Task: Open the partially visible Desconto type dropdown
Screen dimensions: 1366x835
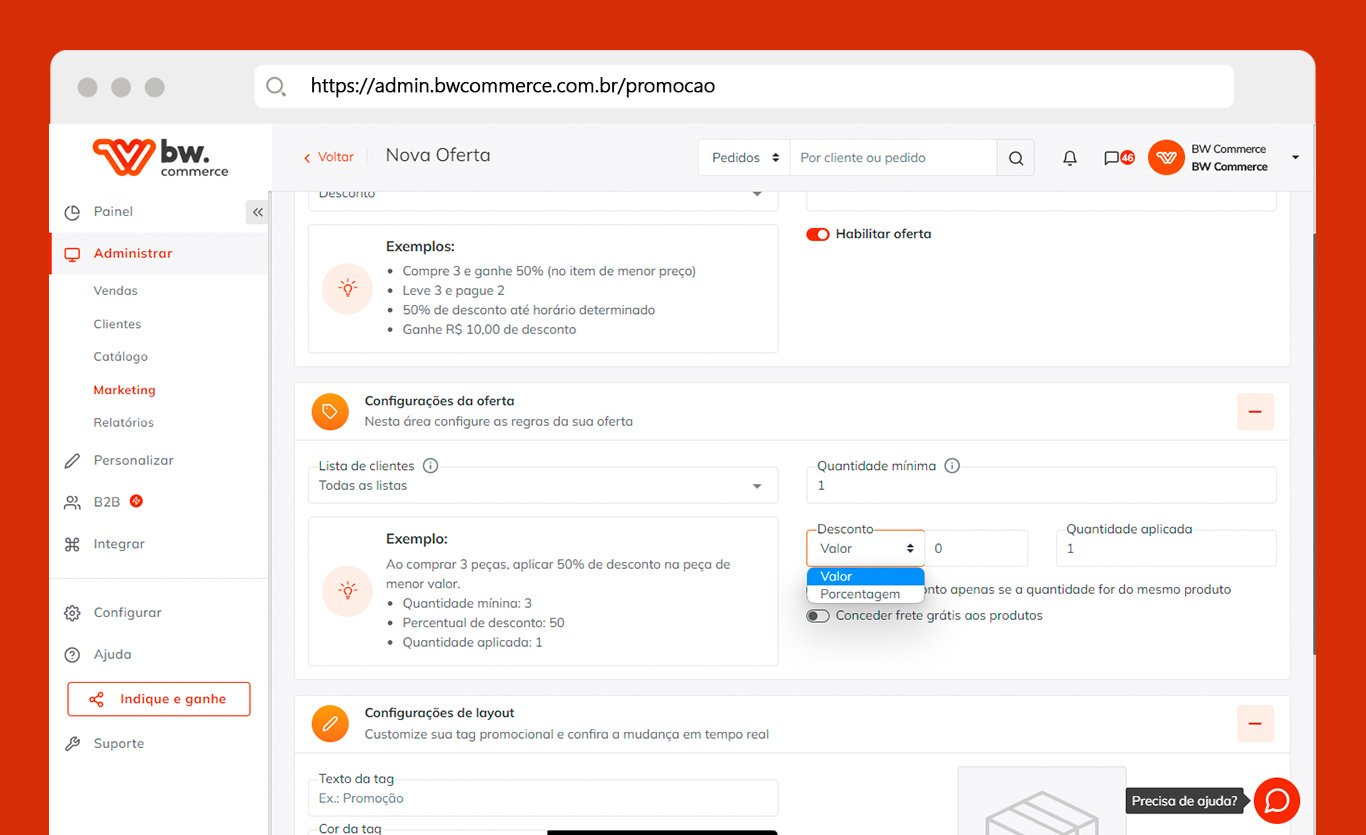Action: coord(543,197)
